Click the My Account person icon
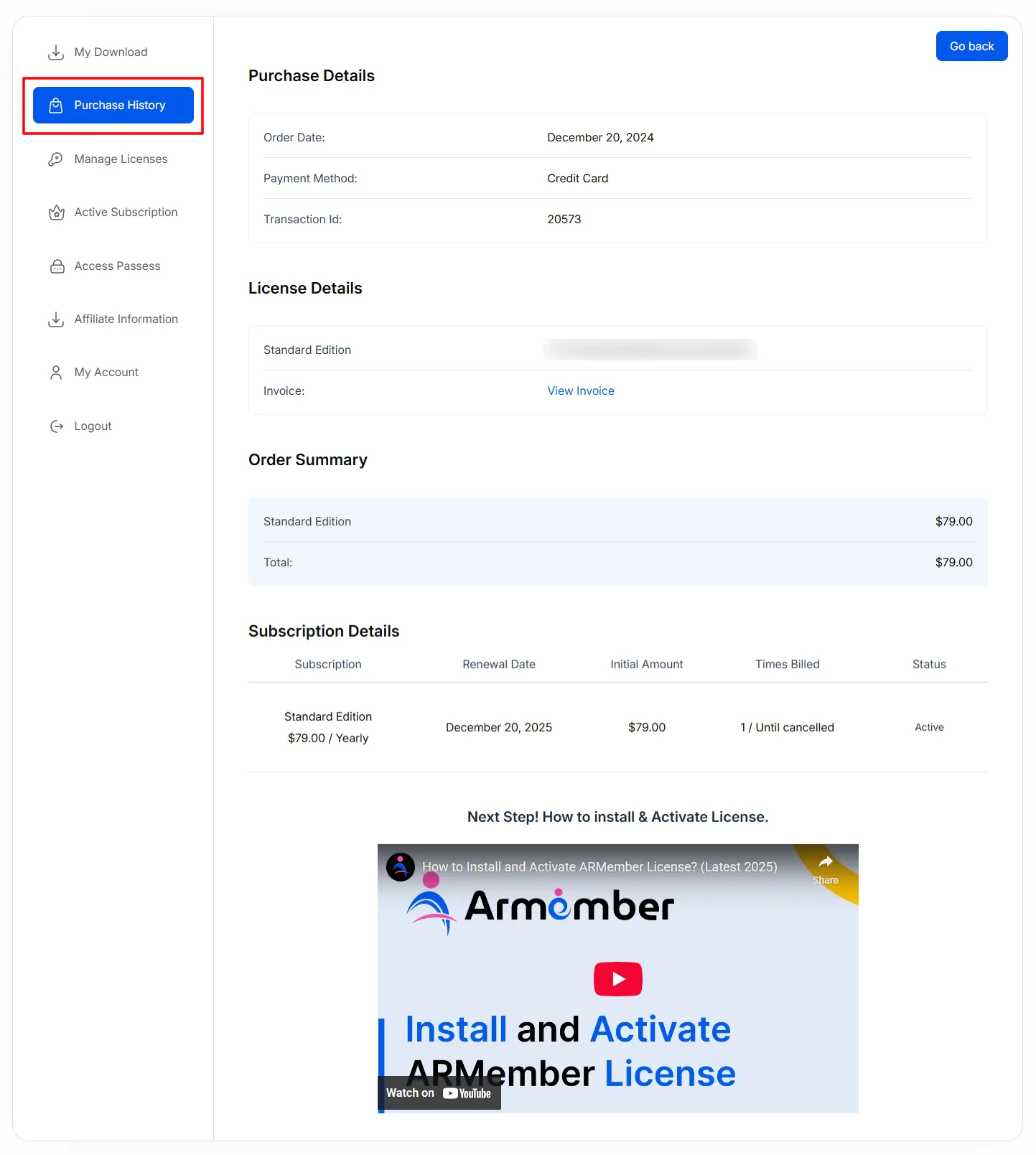This screenshot has width=1036, height=1155. coord(56,373)
